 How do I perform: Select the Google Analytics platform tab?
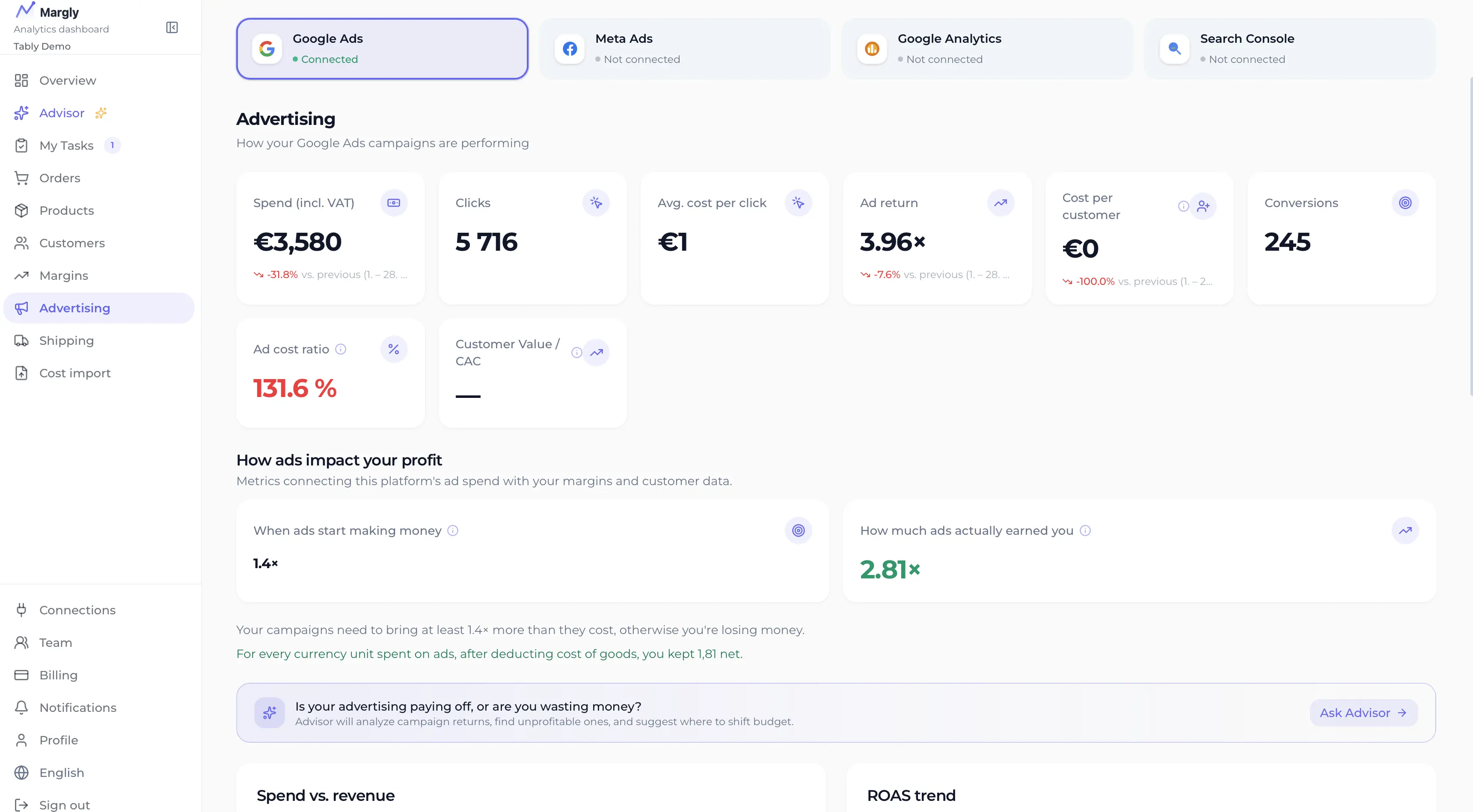click(x=987, y=49)
